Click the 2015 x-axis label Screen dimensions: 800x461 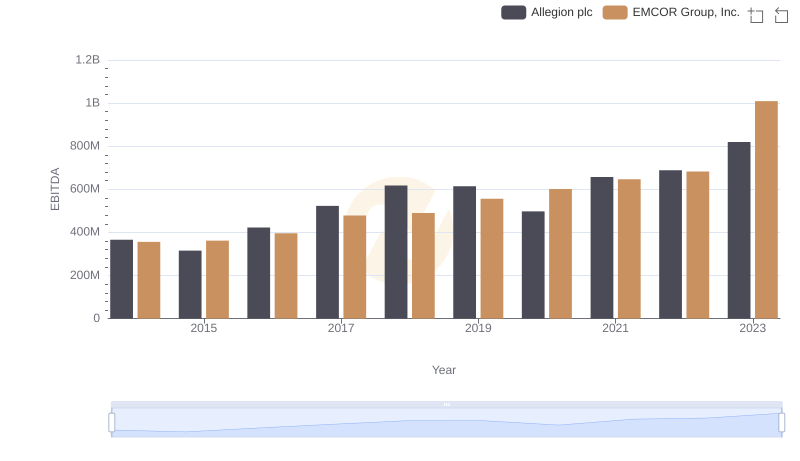(x=204, y=328)
